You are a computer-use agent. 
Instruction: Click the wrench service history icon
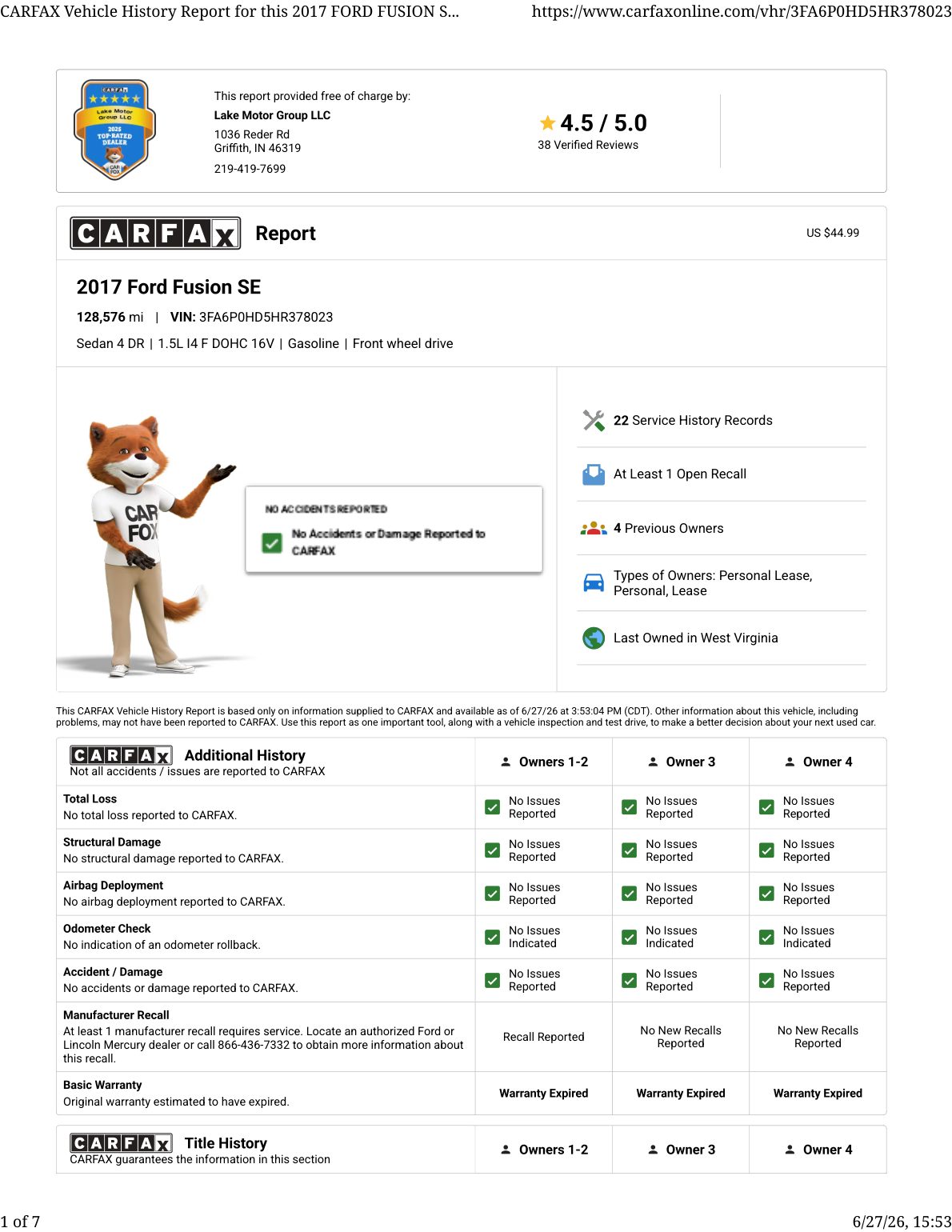pos(594,420)
